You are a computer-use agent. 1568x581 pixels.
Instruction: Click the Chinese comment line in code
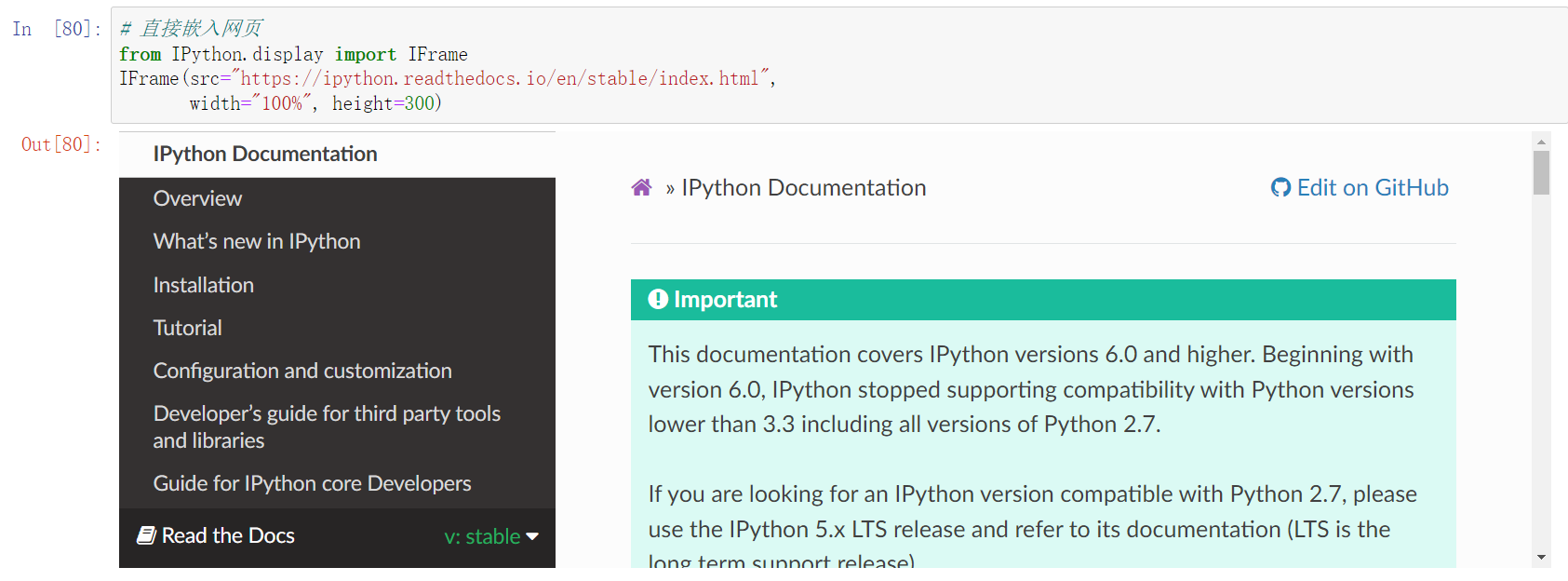(x=192, y=29)
